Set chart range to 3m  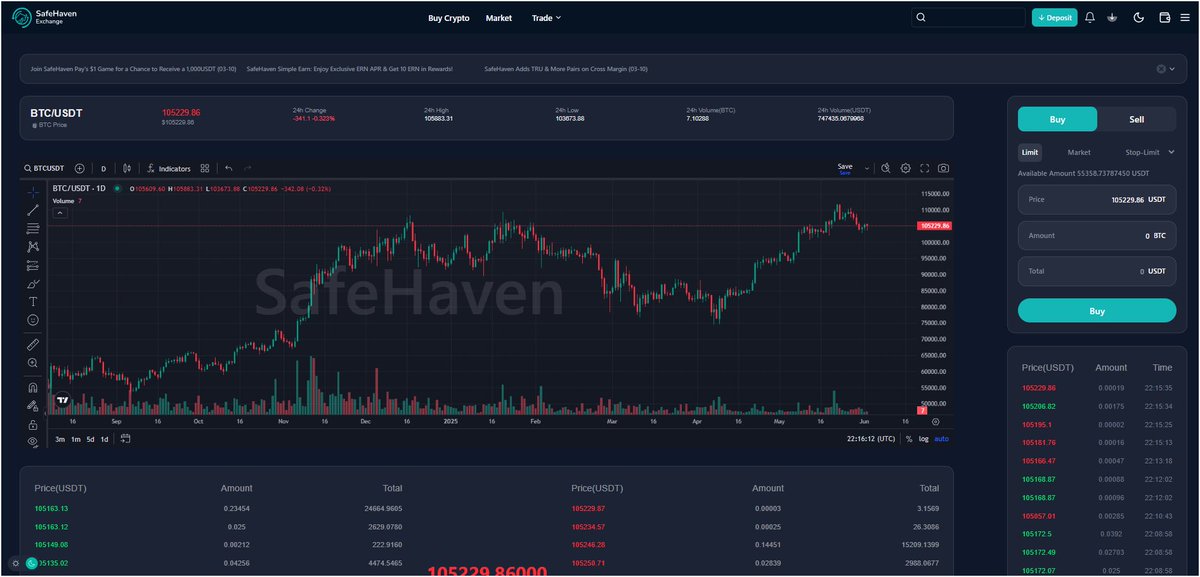tap(60, 439)
